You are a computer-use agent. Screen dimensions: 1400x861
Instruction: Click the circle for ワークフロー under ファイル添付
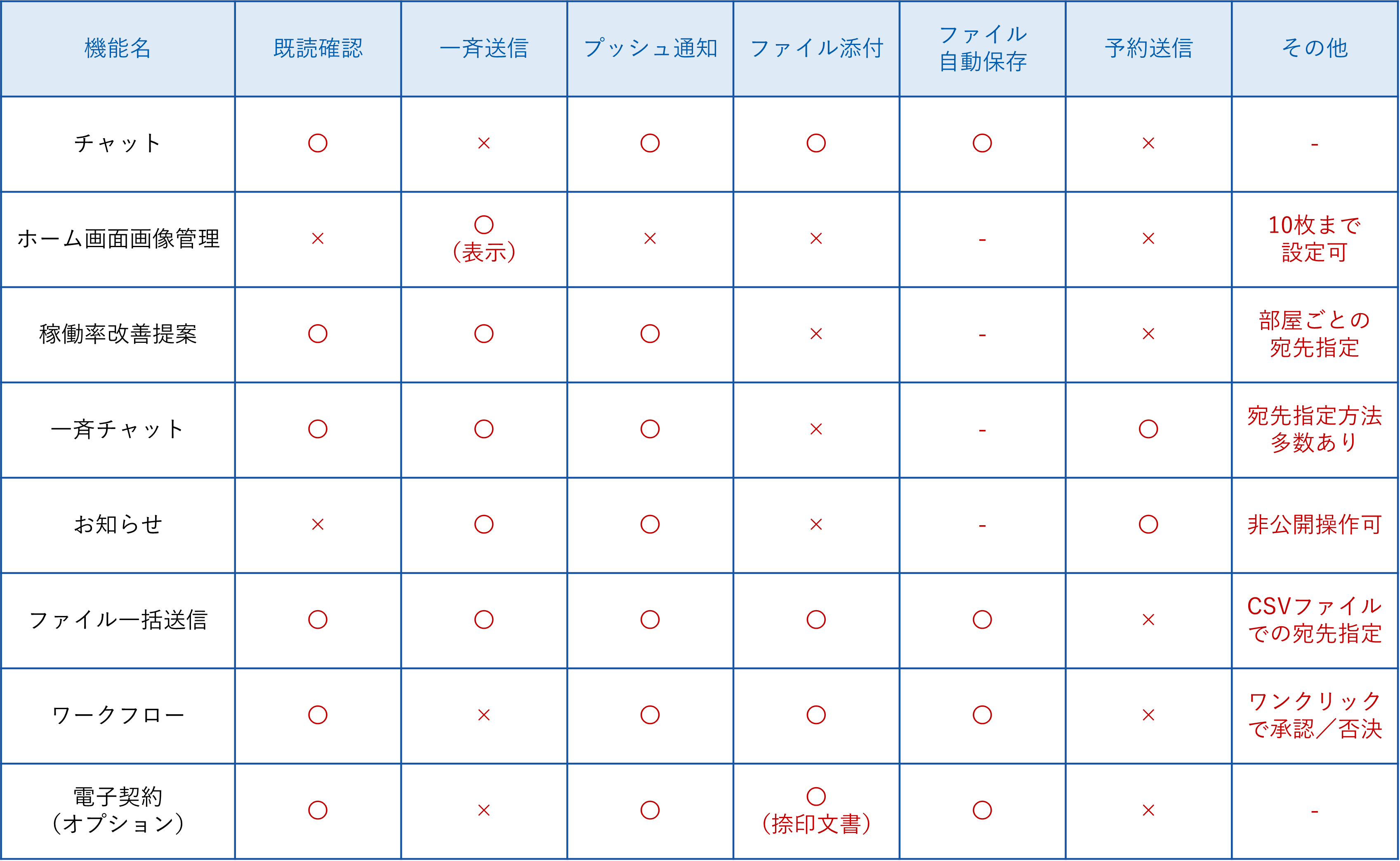tap(816, 715)
